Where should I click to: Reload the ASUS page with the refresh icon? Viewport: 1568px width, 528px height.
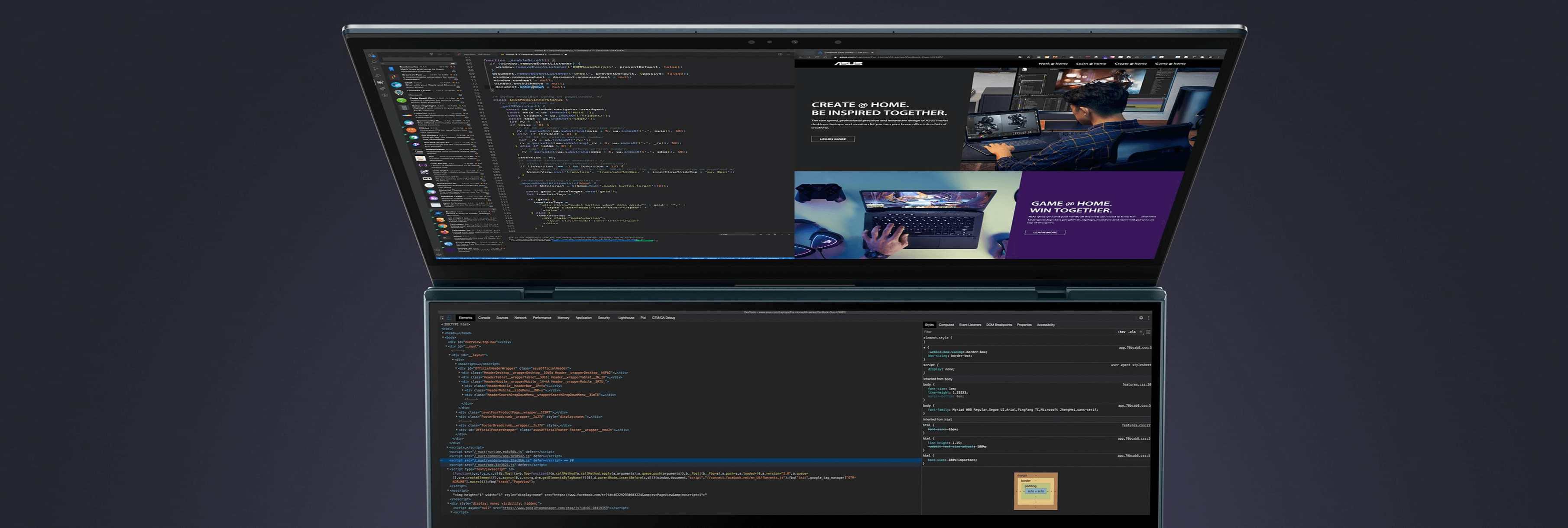(x=817, y=57)
